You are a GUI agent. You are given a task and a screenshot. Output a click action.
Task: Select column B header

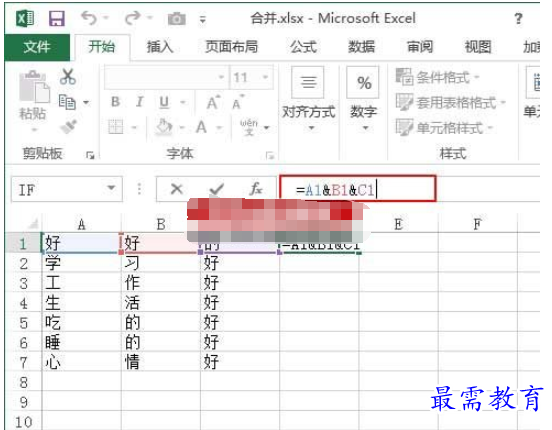pos(161,224)
